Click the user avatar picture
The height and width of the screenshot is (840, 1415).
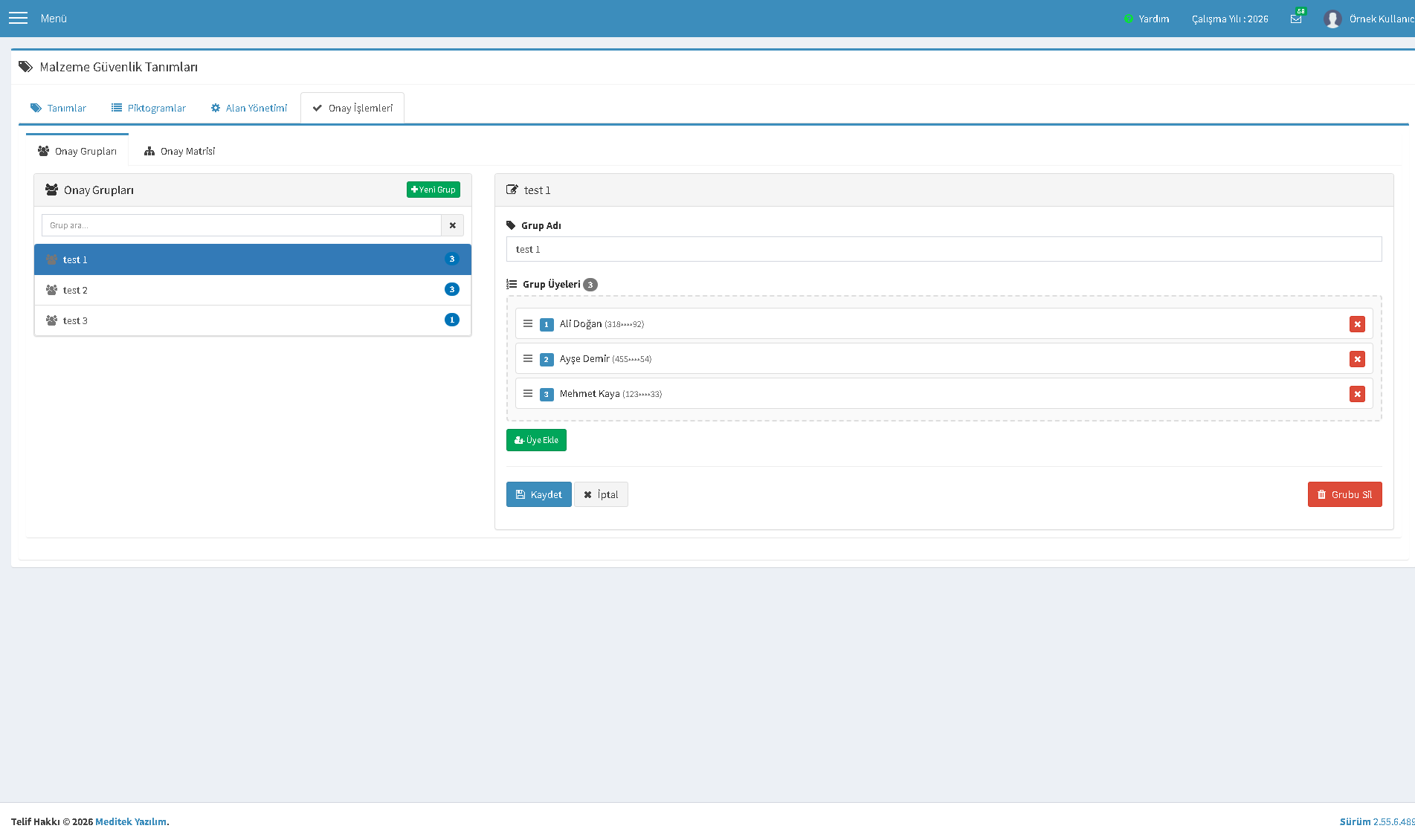[1332, 19]
